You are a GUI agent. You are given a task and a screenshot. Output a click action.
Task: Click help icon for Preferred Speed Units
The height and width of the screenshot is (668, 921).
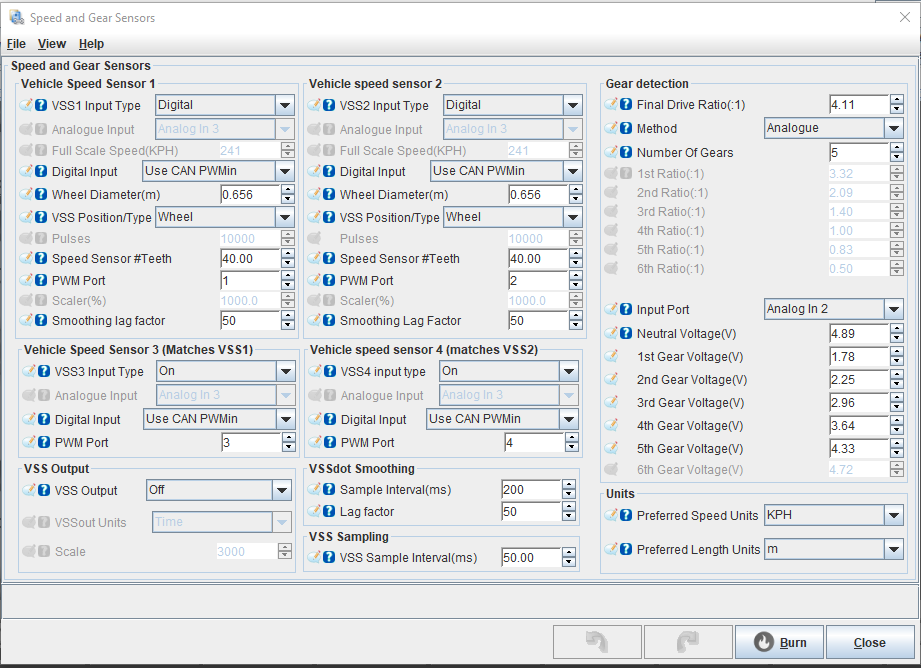point(626,516)
